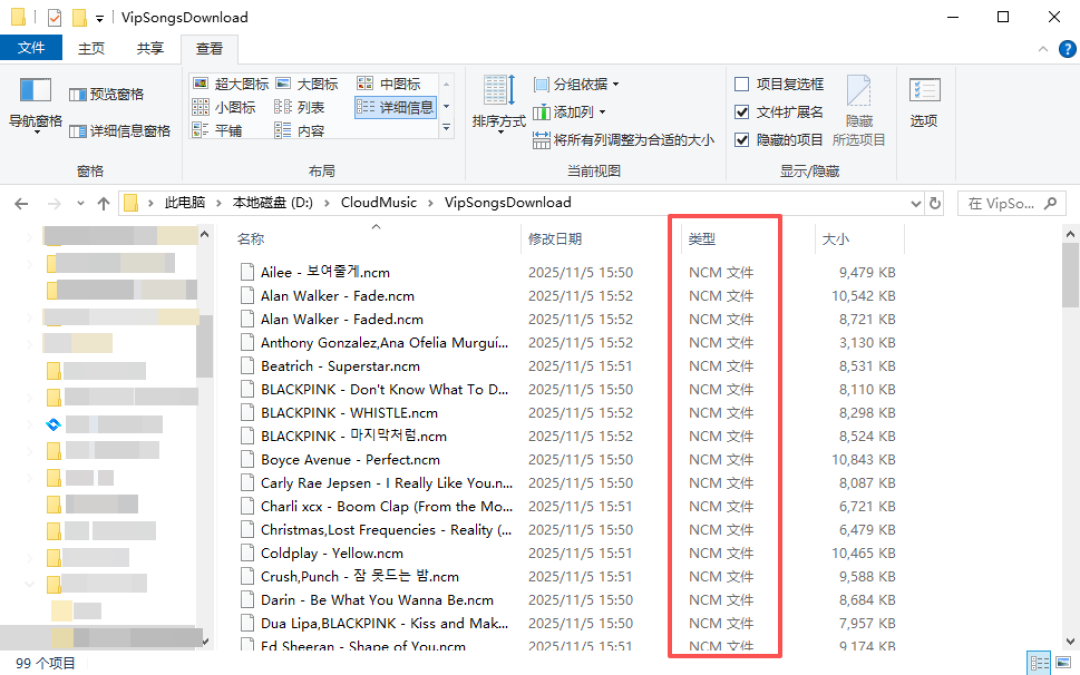Navigate back with the back arrow

(x=21, y=203)
